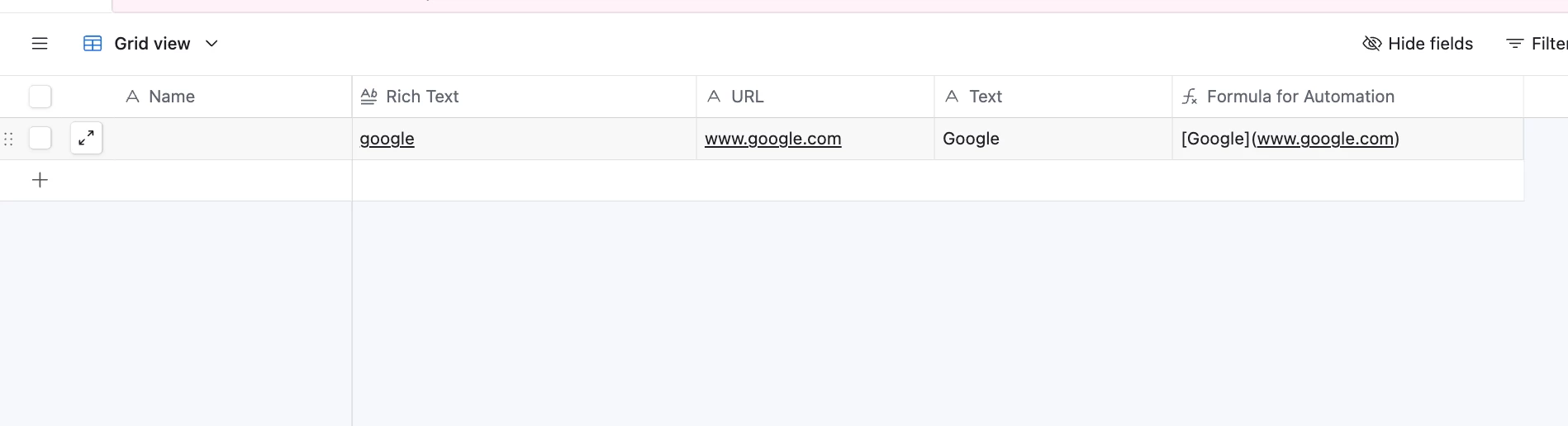Viewport: 1568px width, 426px height.
Task: Click the drag handle dots on row one
Action: pyautogui.click(x=9, y=139)
